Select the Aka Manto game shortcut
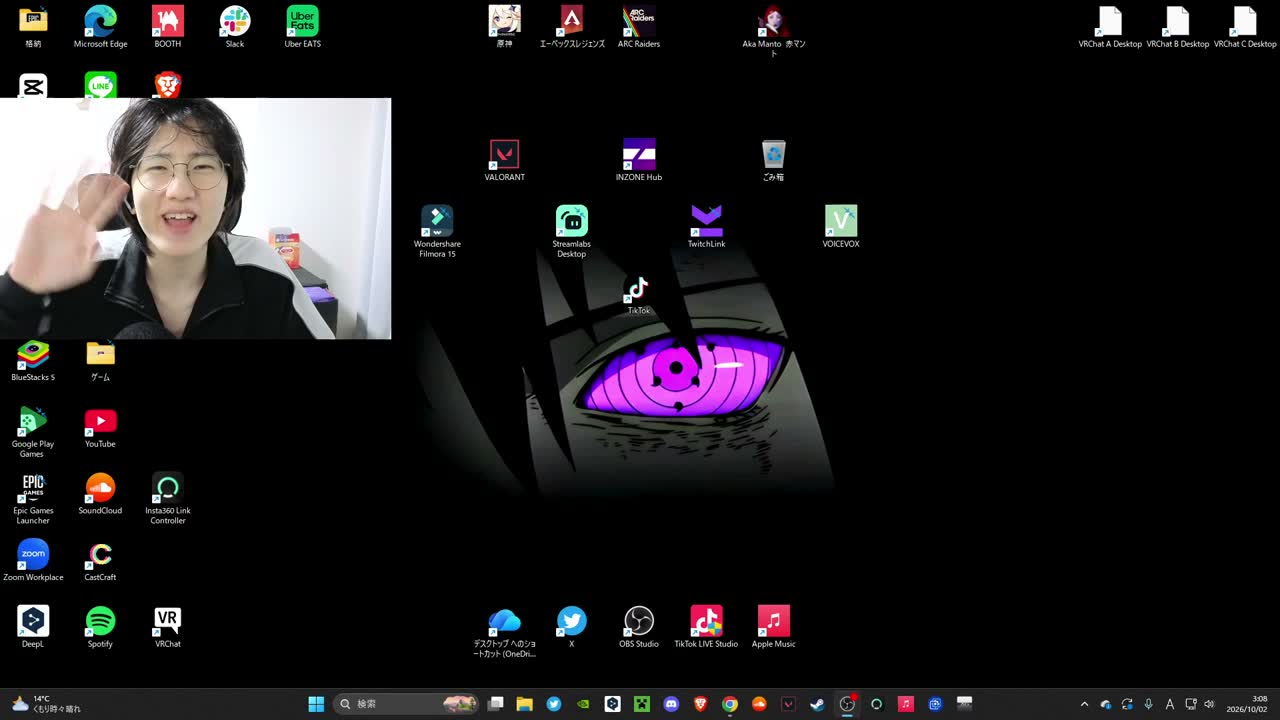Viewport: 1280px width, 720px height. tap(773, 31)
